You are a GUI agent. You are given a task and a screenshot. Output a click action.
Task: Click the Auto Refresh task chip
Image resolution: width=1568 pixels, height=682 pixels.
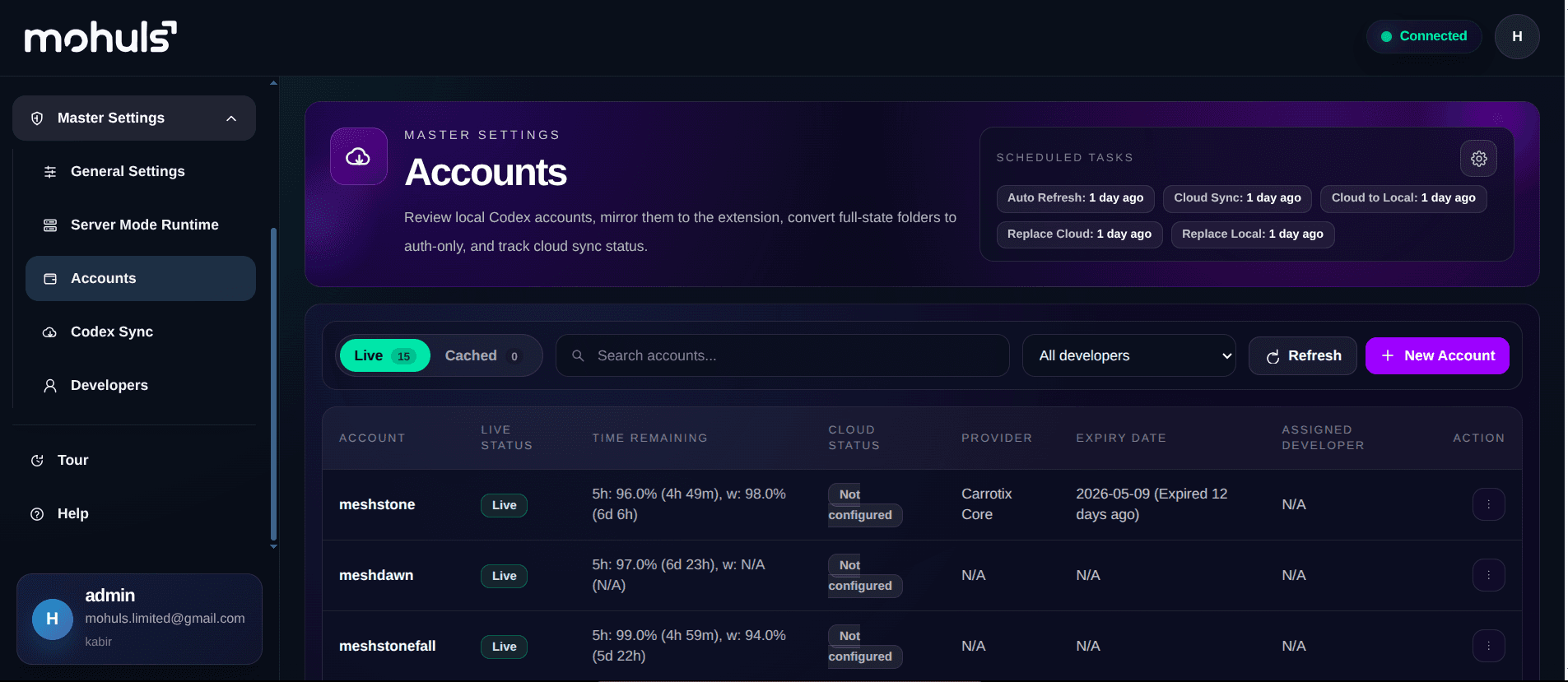tap(1075, 198)
